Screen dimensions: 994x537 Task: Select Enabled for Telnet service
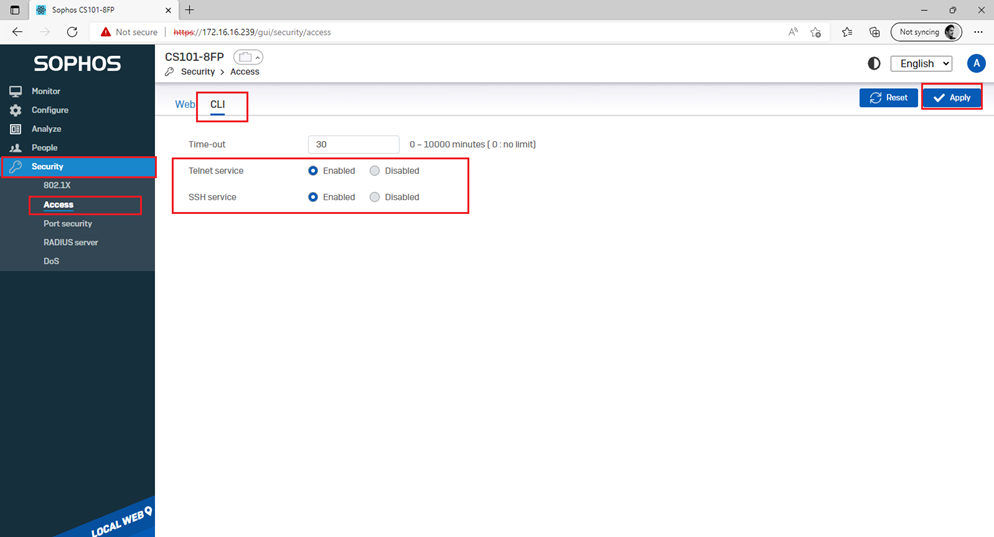[x=314, y=171]
